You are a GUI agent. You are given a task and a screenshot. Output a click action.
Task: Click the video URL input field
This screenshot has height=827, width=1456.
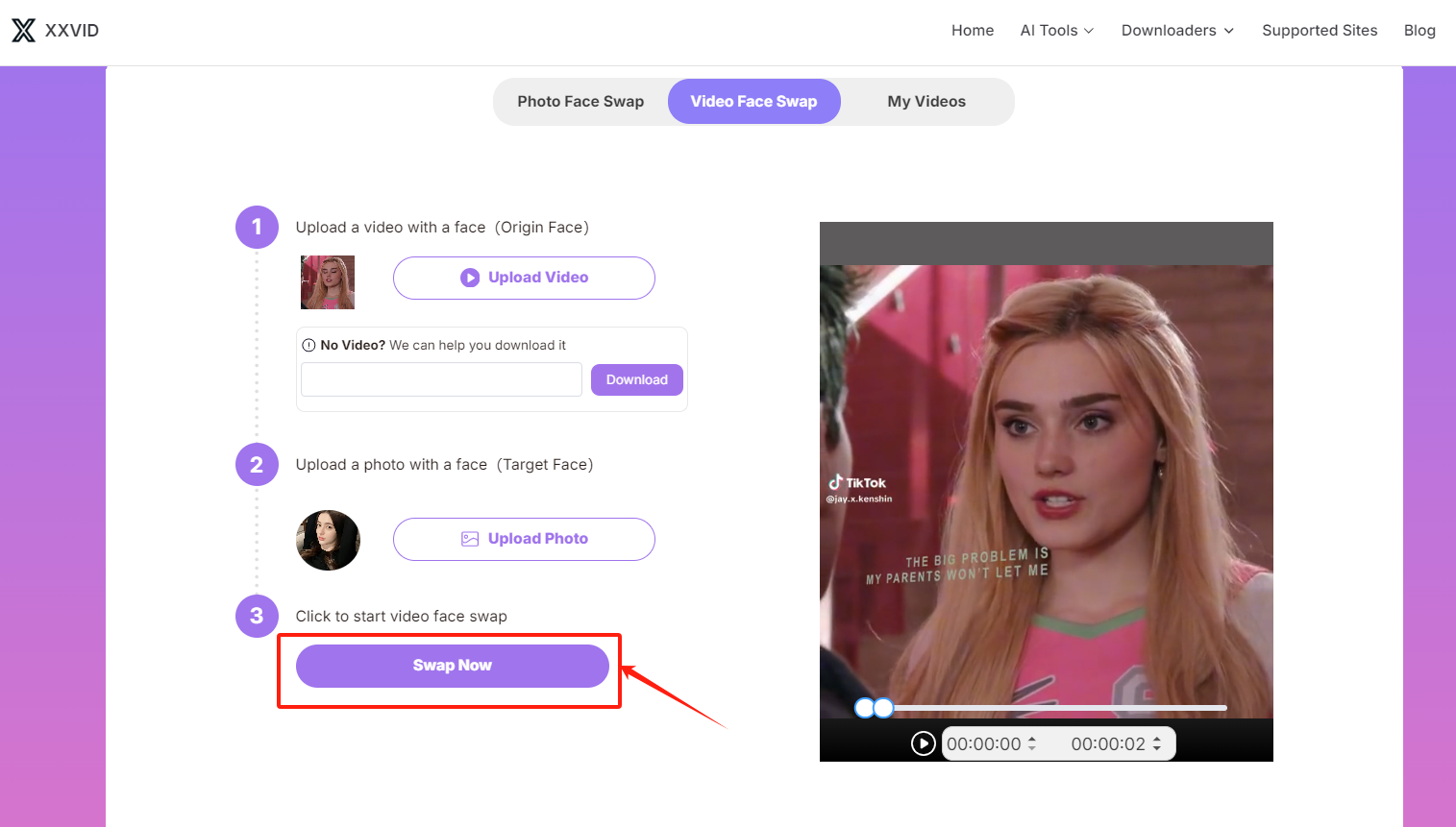coord(440,379)
